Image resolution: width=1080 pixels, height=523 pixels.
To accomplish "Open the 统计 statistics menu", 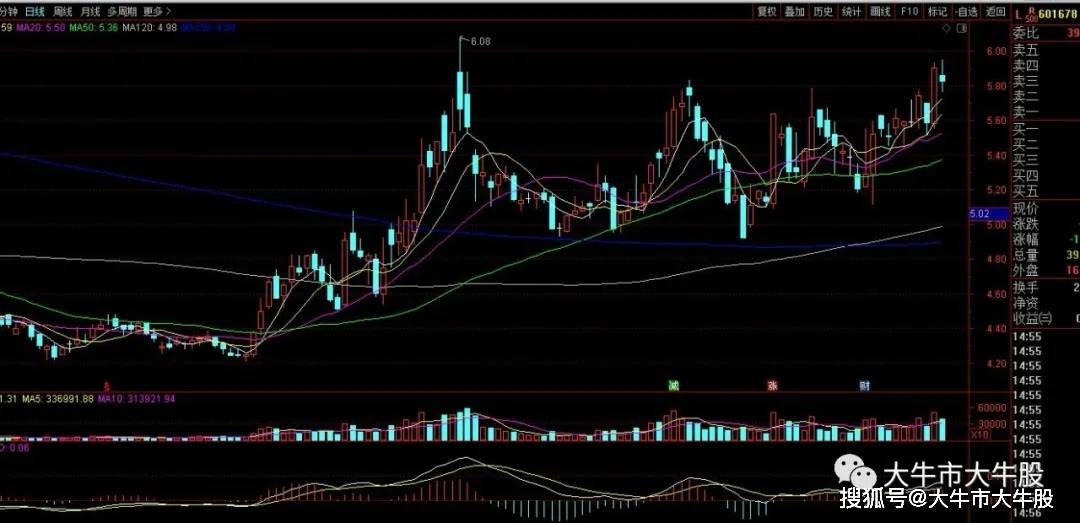I will coord(851,12).
